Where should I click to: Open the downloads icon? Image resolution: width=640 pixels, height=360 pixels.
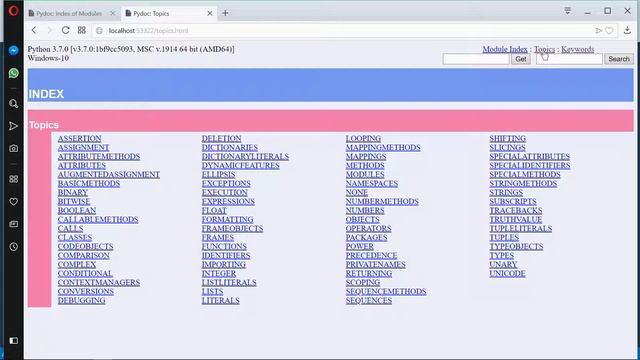click(627, 30)
